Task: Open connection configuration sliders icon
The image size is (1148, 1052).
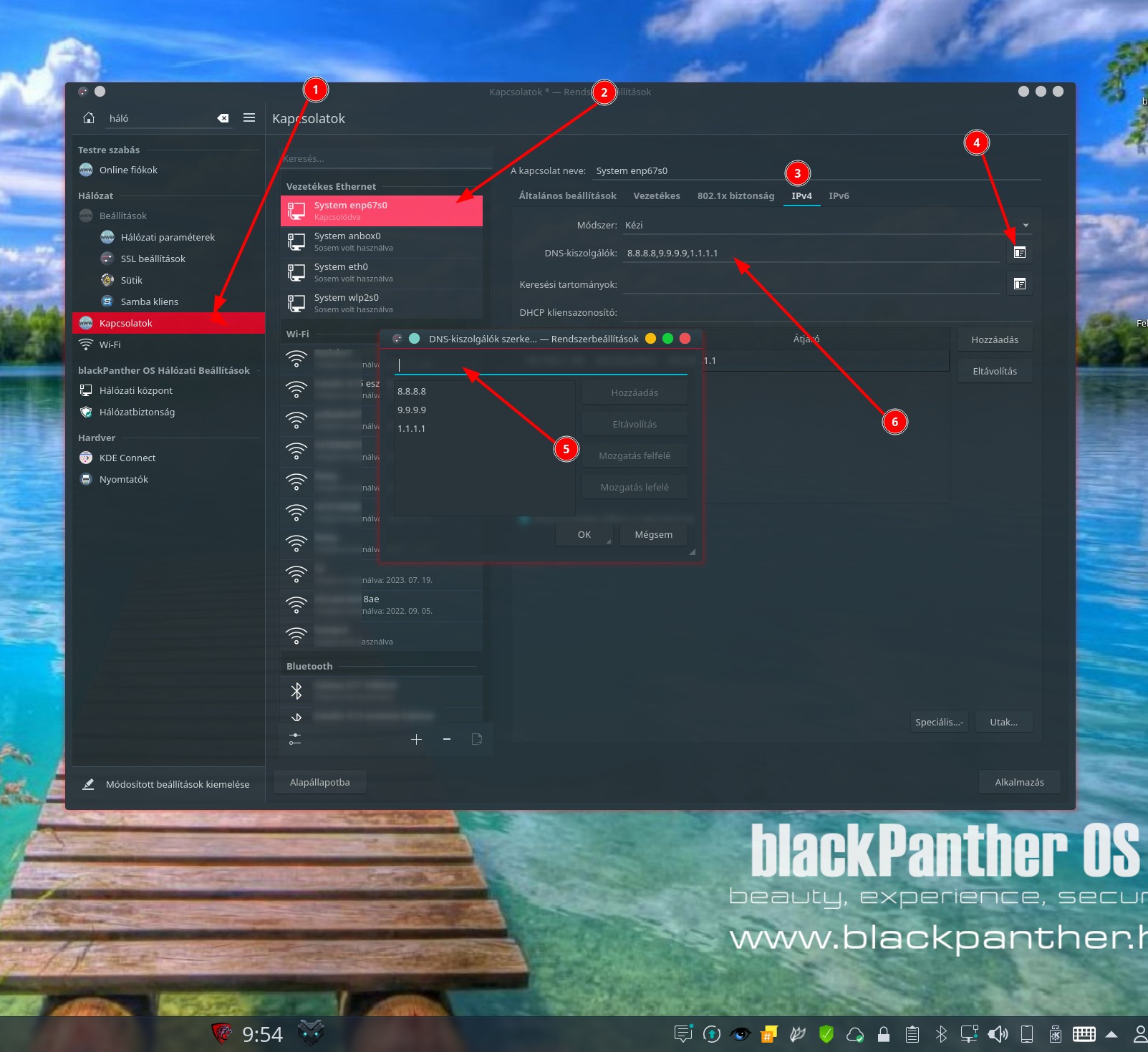Action: (x=295, y=739)
